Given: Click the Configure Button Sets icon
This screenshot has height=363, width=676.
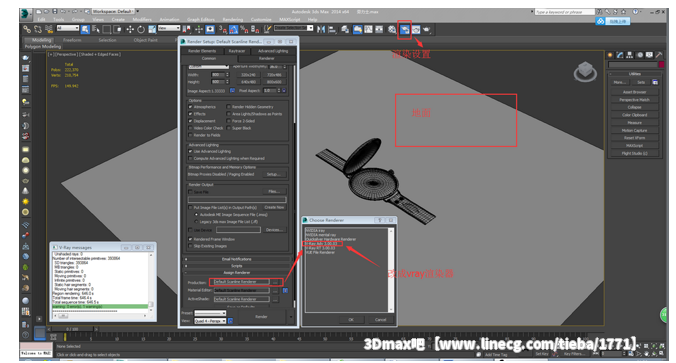Looking at the screenshot, I should click(655, 82).
